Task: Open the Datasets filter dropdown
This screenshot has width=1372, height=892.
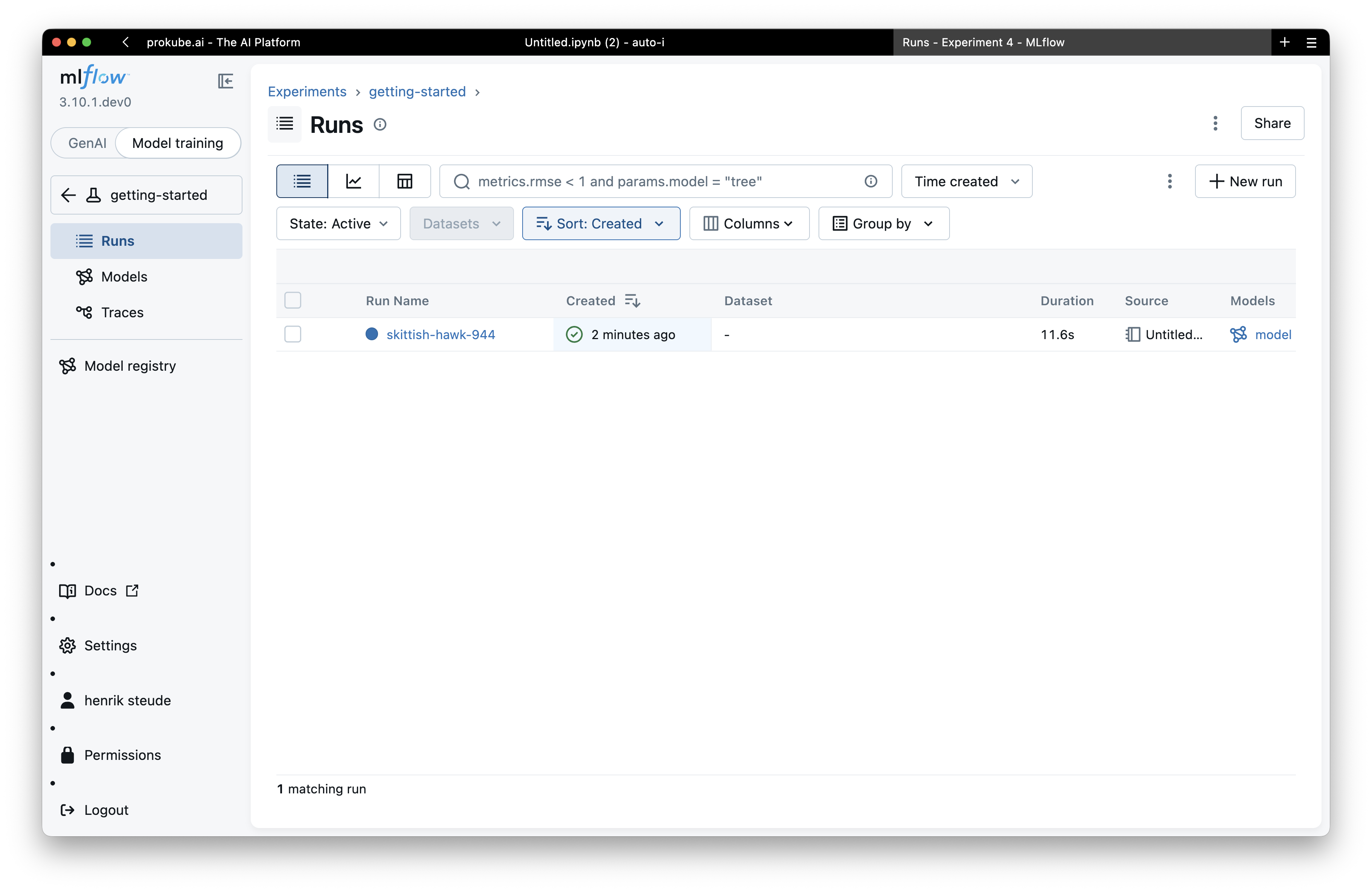Action: [461, 224]
